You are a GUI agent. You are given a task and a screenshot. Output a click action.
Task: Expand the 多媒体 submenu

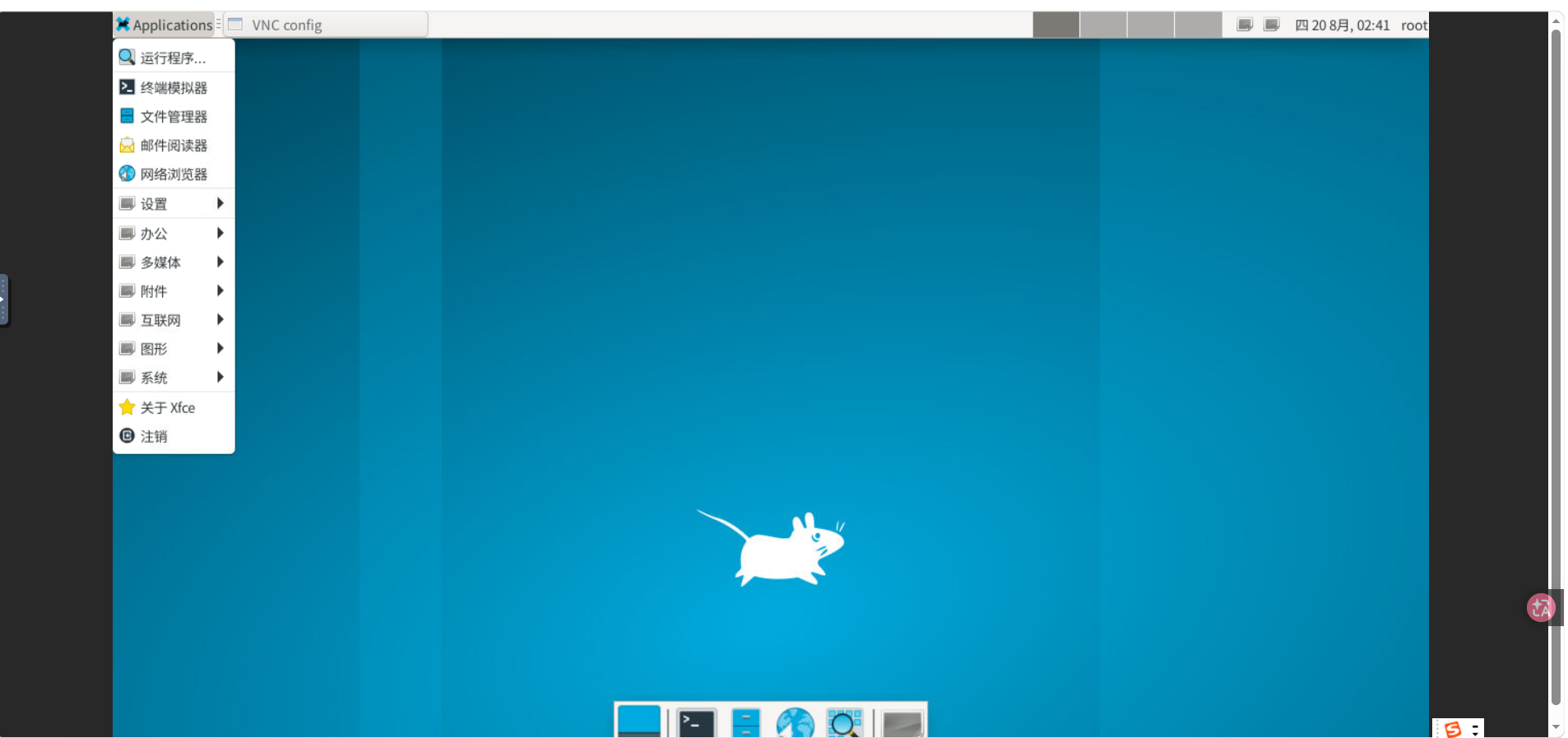click(174, 262)
